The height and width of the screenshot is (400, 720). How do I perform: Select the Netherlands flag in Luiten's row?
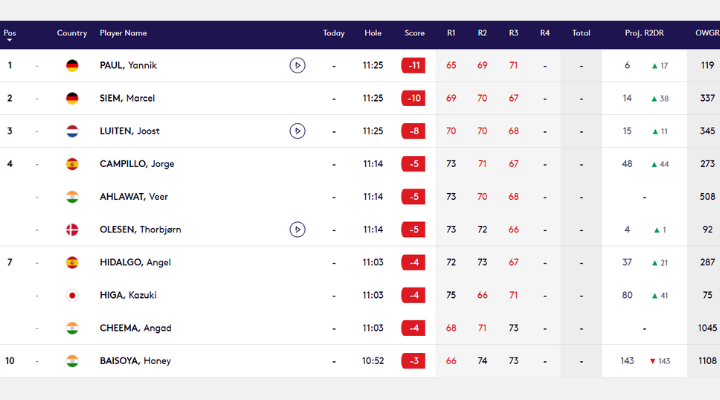pyautogui.click(x=72, y=131)
